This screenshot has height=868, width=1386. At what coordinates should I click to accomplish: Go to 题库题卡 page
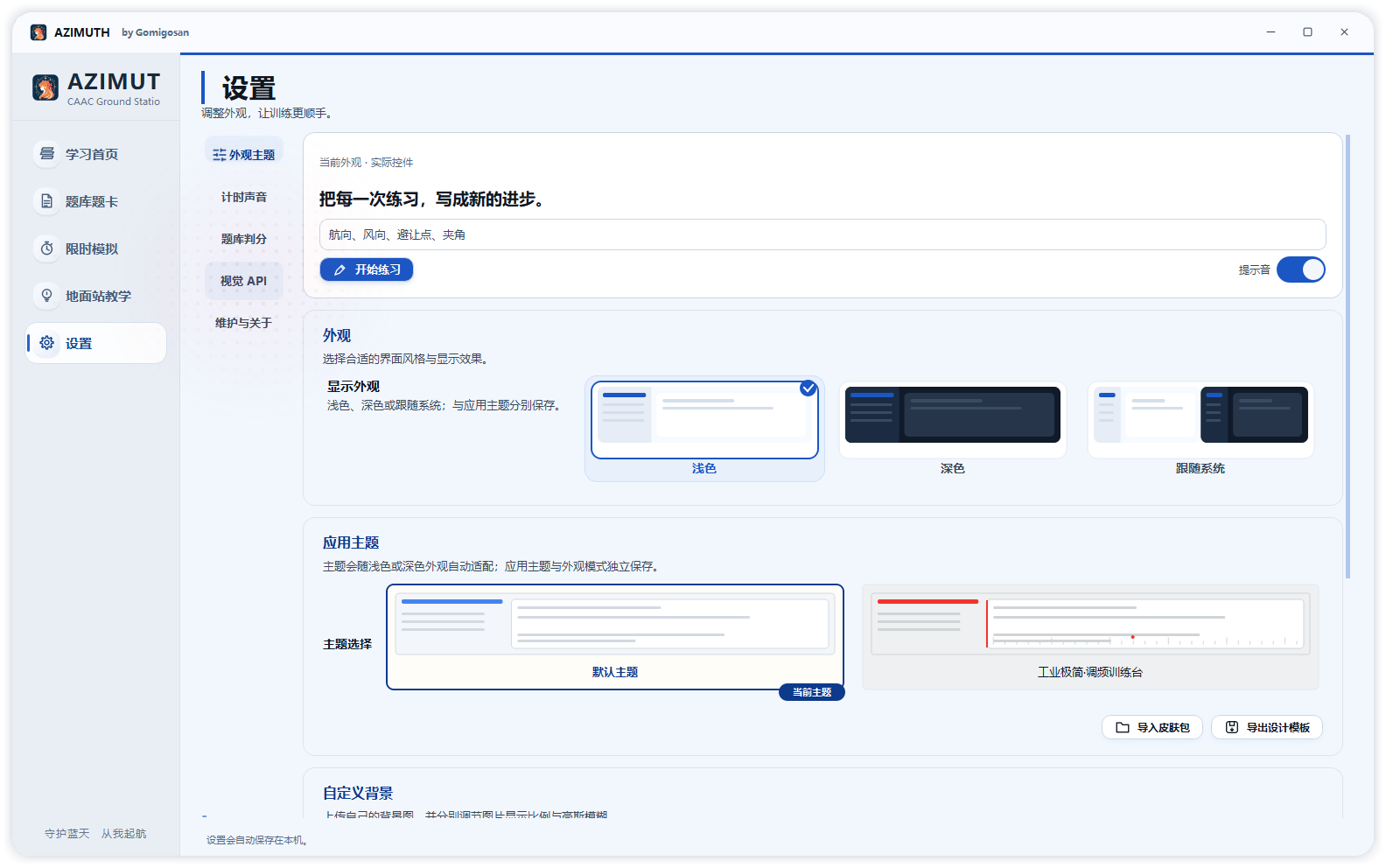coord(95,201)
